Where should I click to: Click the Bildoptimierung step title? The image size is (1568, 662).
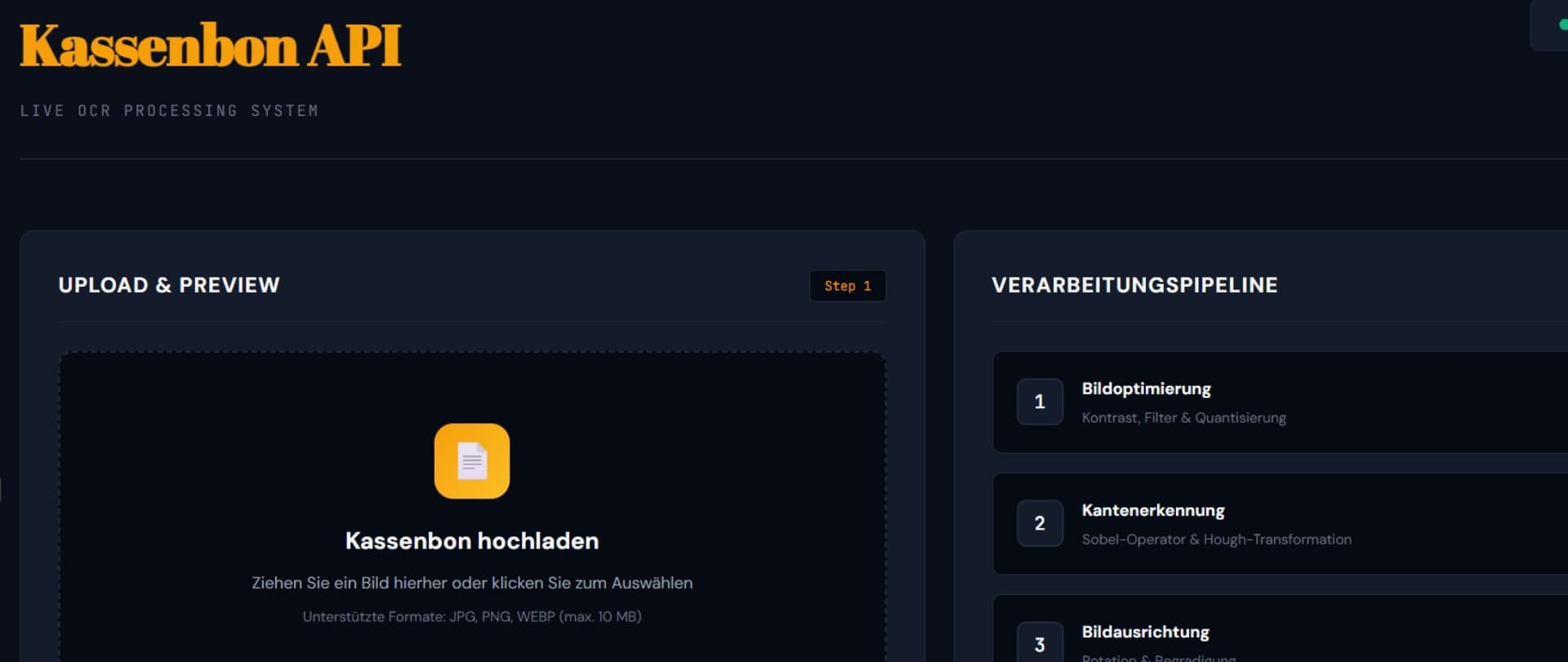(1146, 389)
